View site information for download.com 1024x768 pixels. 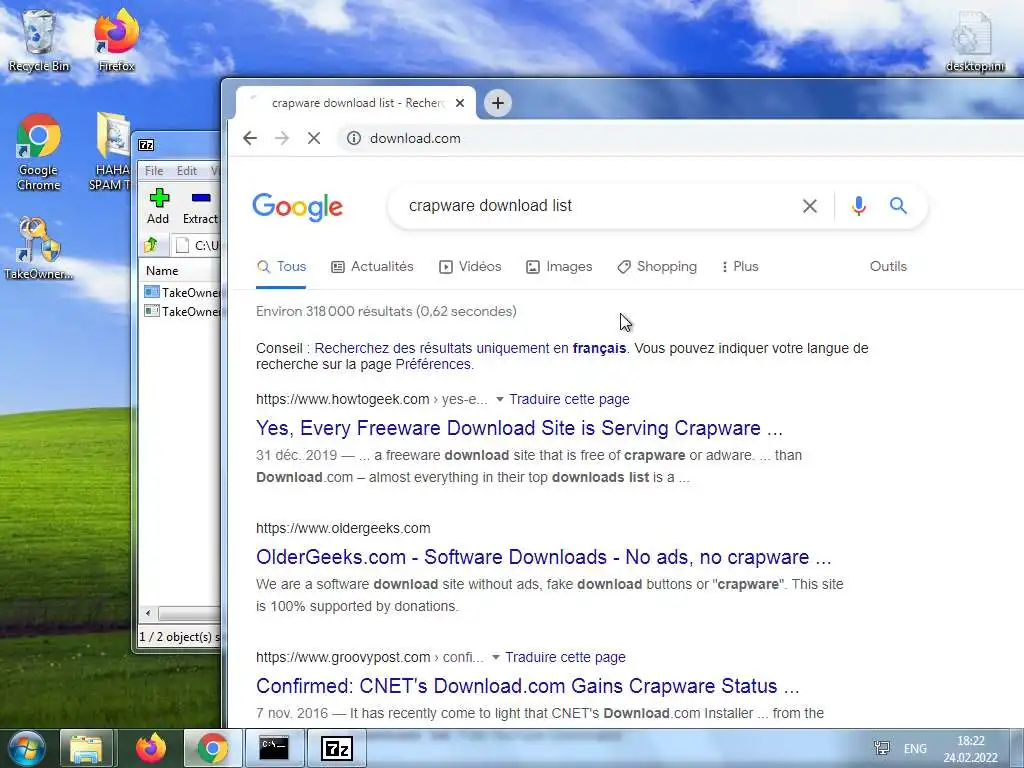click(353, 138)
